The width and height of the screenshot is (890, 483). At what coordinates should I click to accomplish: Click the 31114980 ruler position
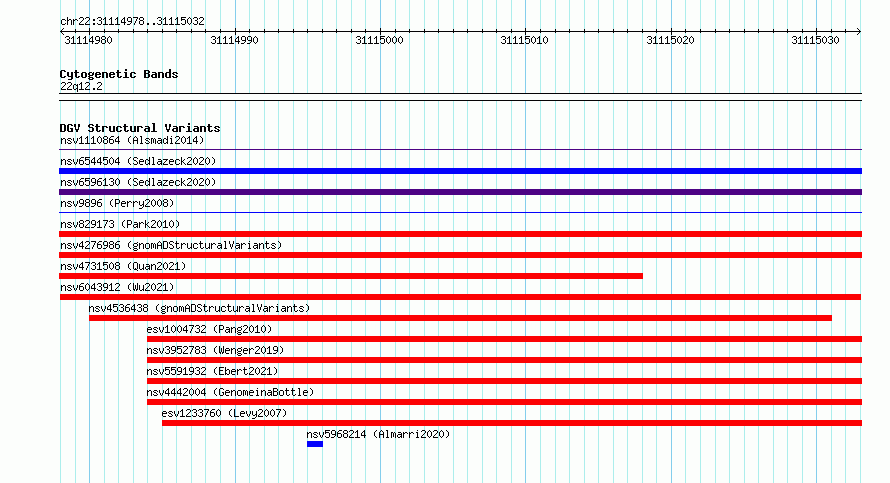coord(88,40)
